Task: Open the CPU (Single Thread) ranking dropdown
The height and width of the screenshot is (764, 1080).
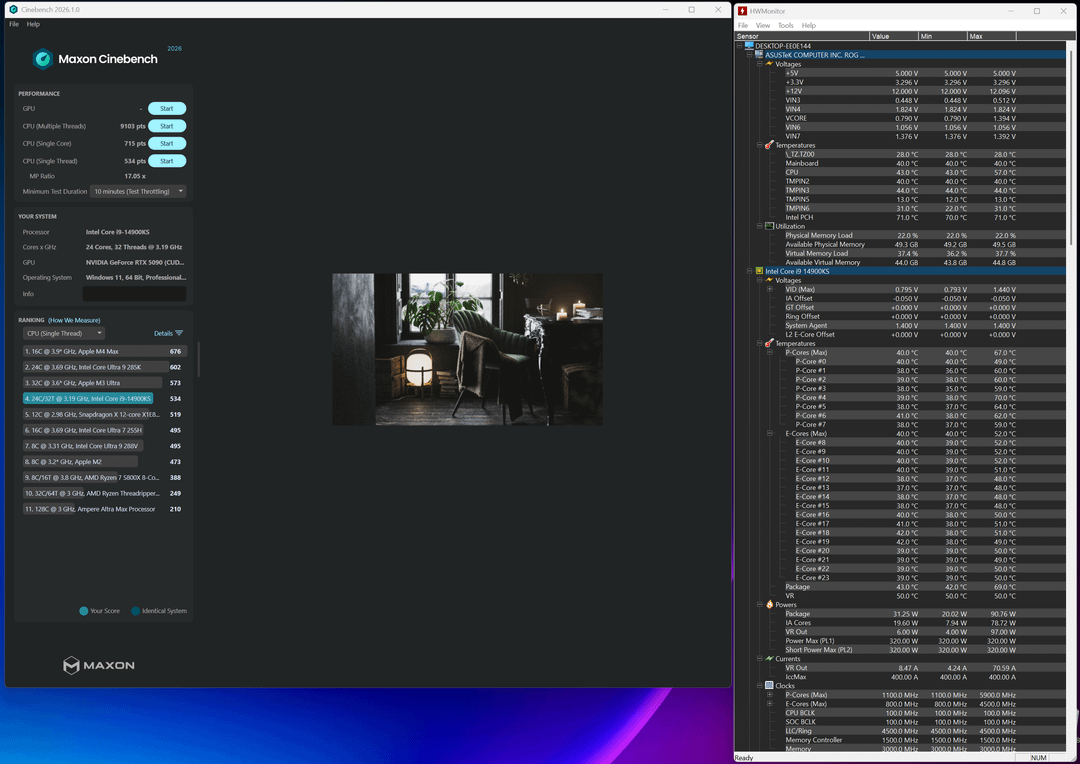Action: [x=64, y=333]
